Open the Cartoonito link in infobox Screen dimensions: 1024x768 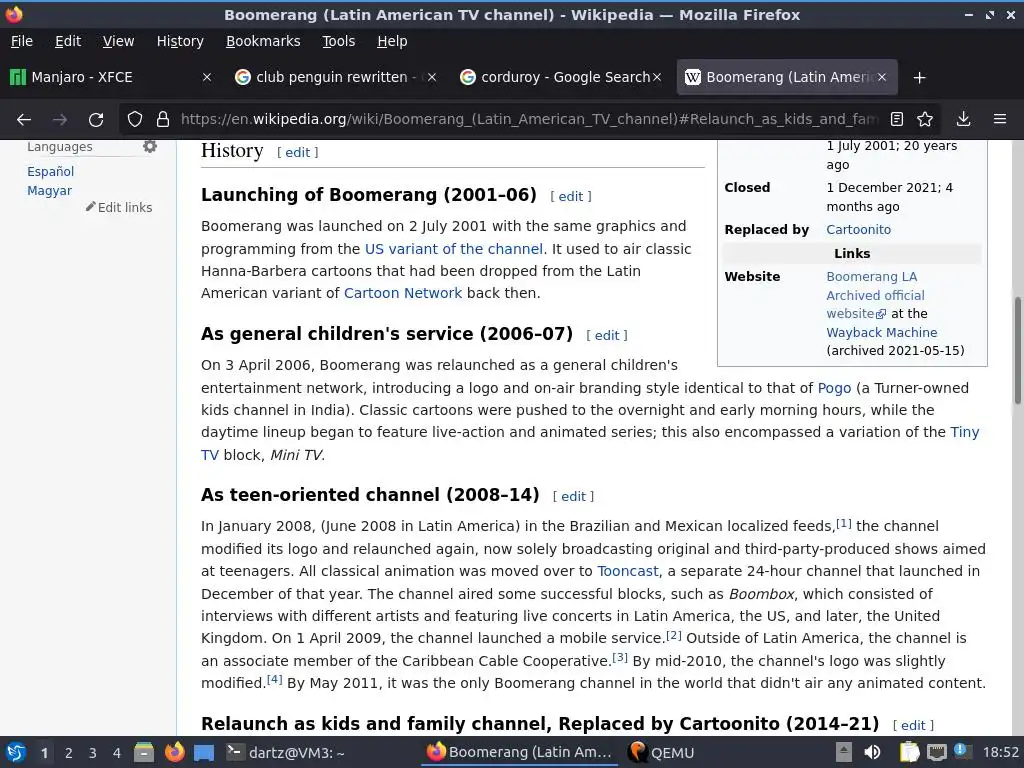pyautogui.click(x=858, y=230)
